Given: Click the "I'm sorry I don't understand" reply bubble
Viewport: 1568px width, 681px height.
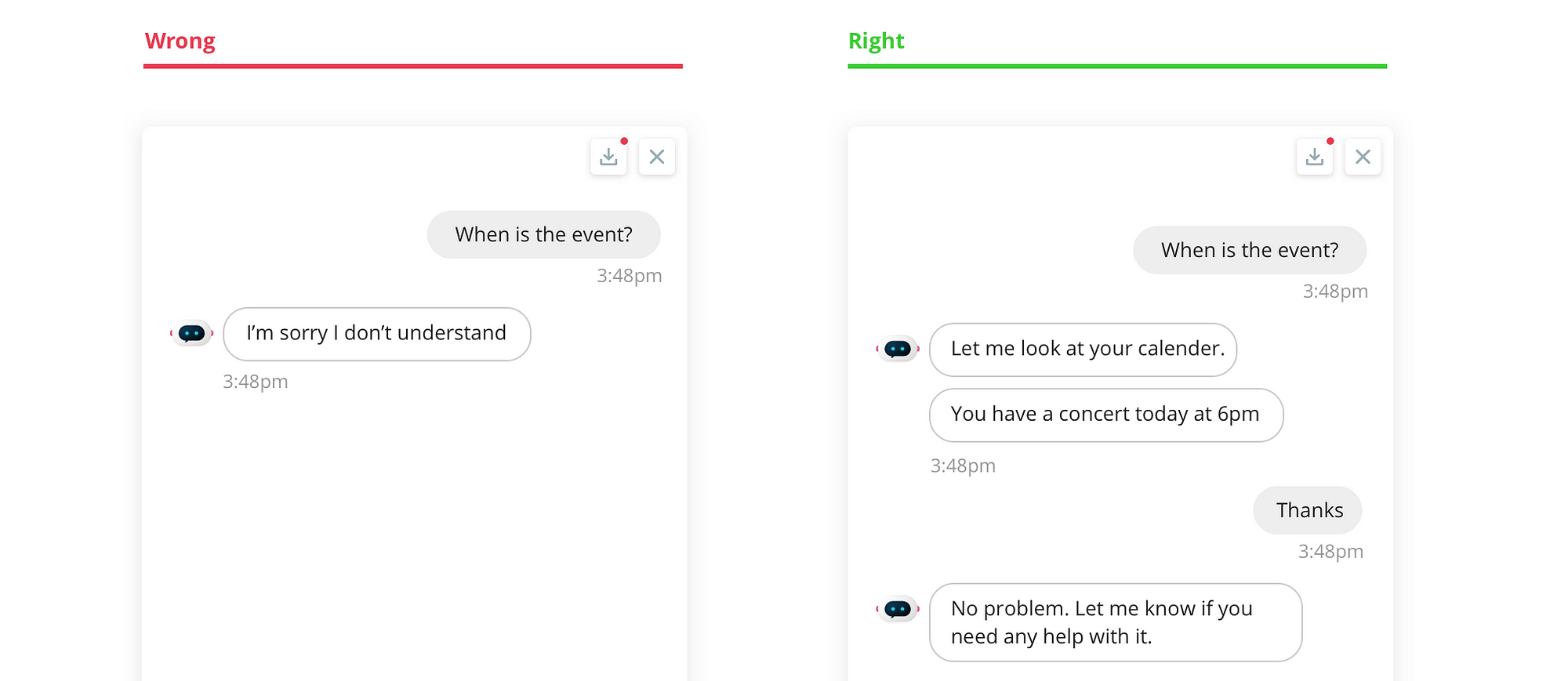Looking at the screenshot, I should coord(376,334).
